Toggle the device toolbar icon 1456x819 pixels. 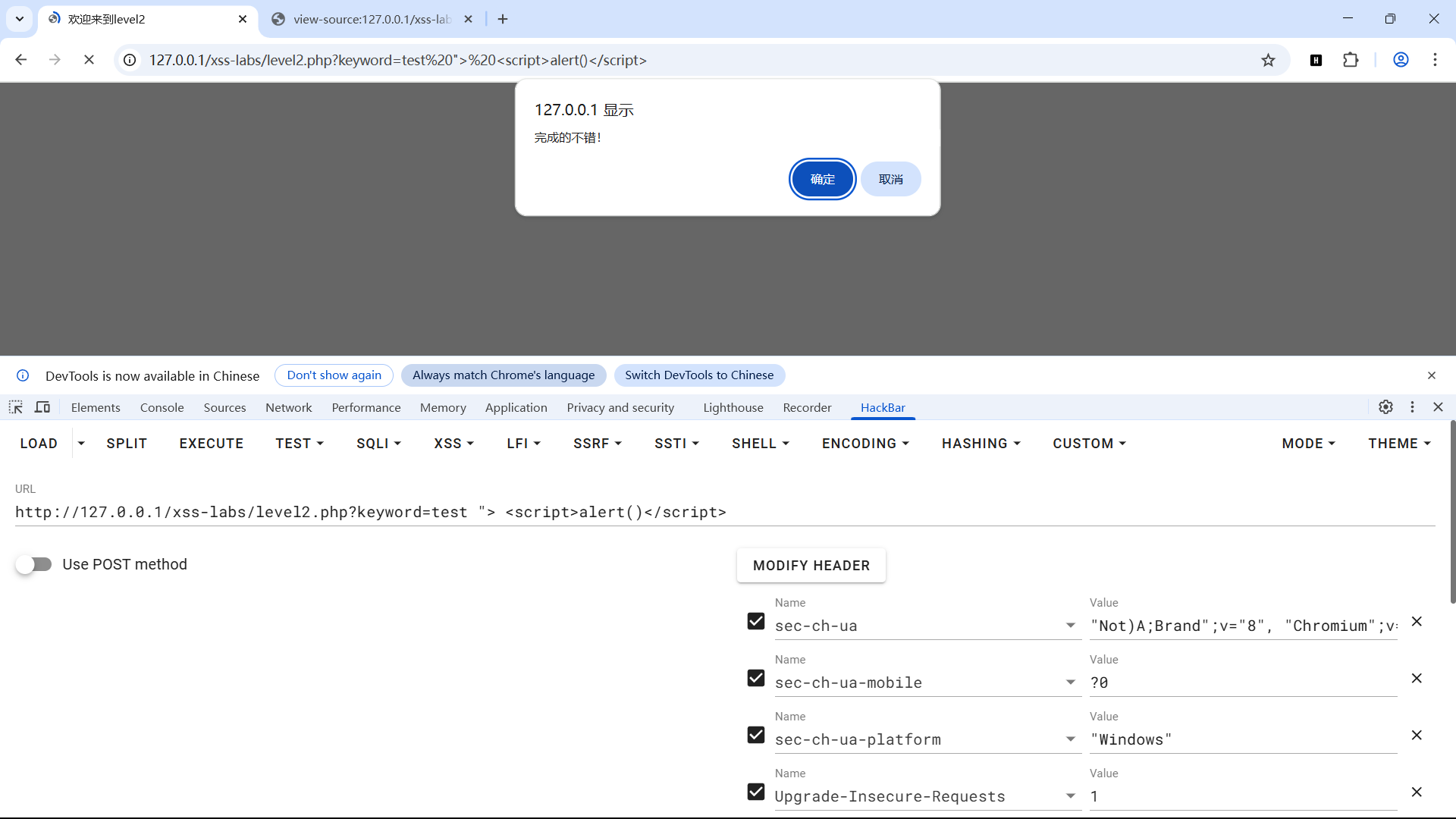point(42,407)
